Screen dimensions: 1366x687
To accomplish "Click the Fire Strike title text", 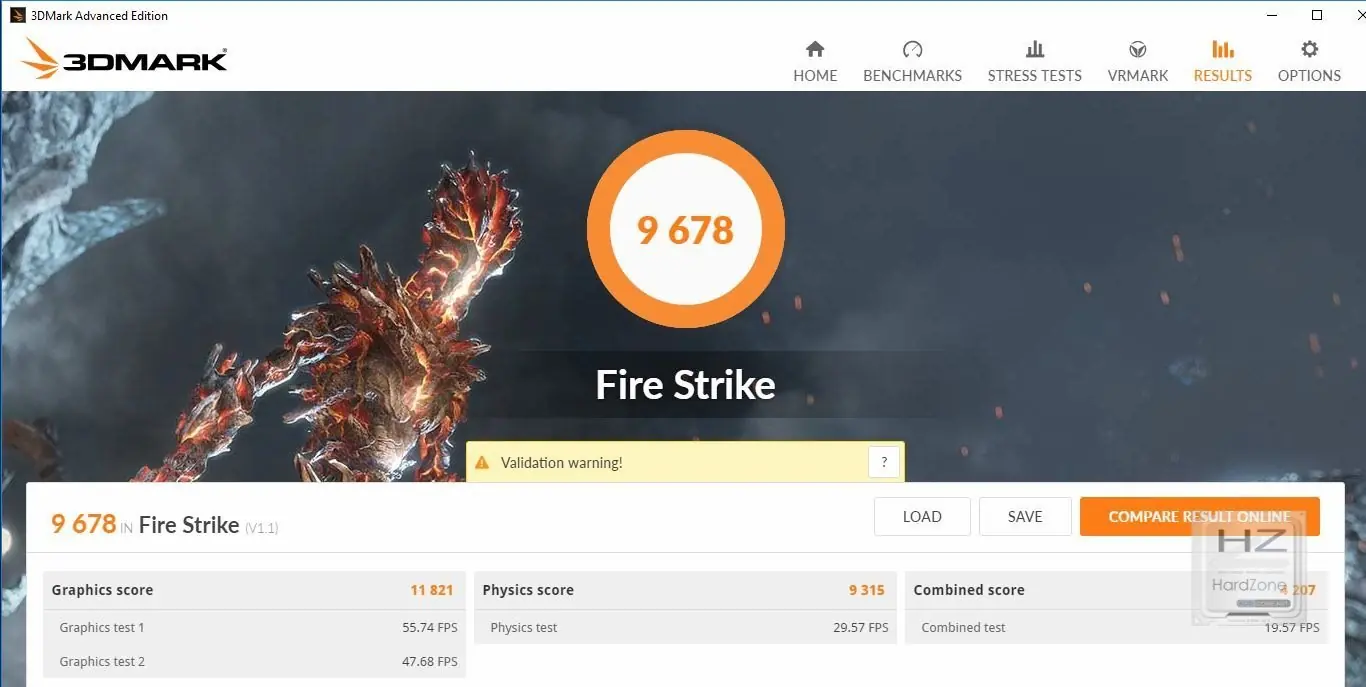I will tap(686, 385).
